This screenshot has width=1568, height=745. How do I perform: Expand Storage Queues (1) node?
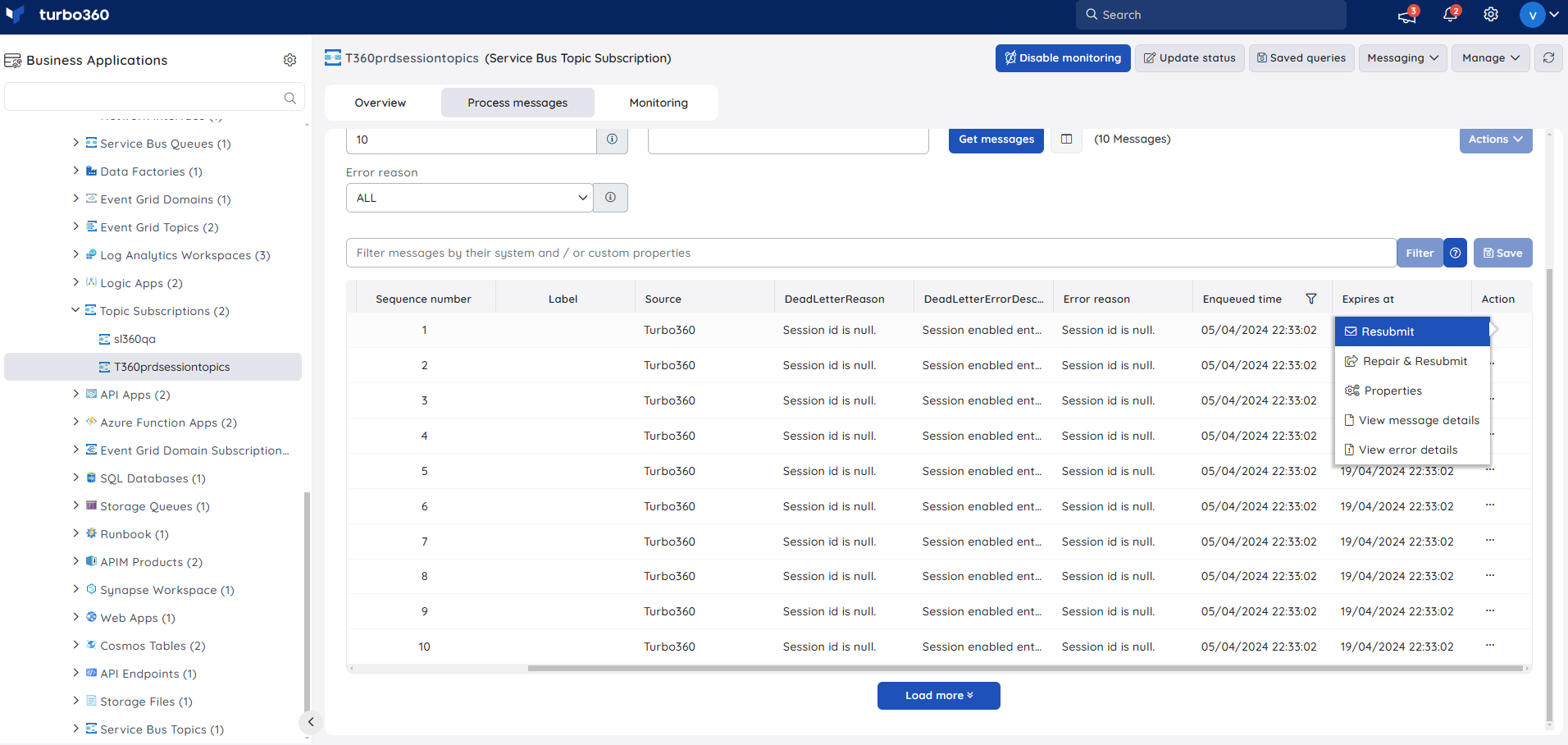pyautogui.click(x=75, y=505)
